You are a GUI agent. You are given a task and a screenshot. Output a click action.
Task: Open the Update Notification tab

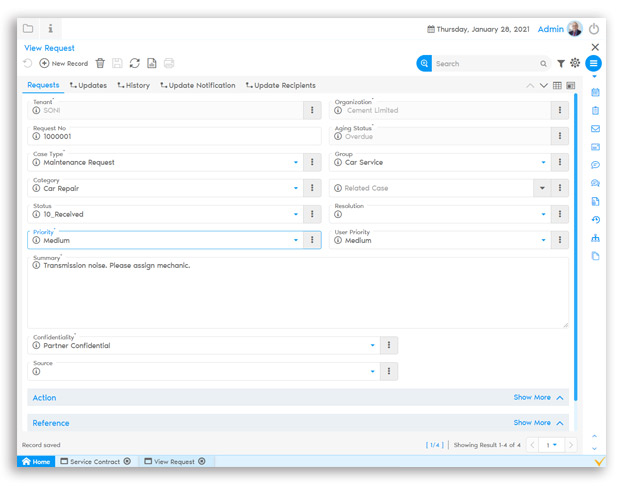pyautogui.click(x=196, y=86)
